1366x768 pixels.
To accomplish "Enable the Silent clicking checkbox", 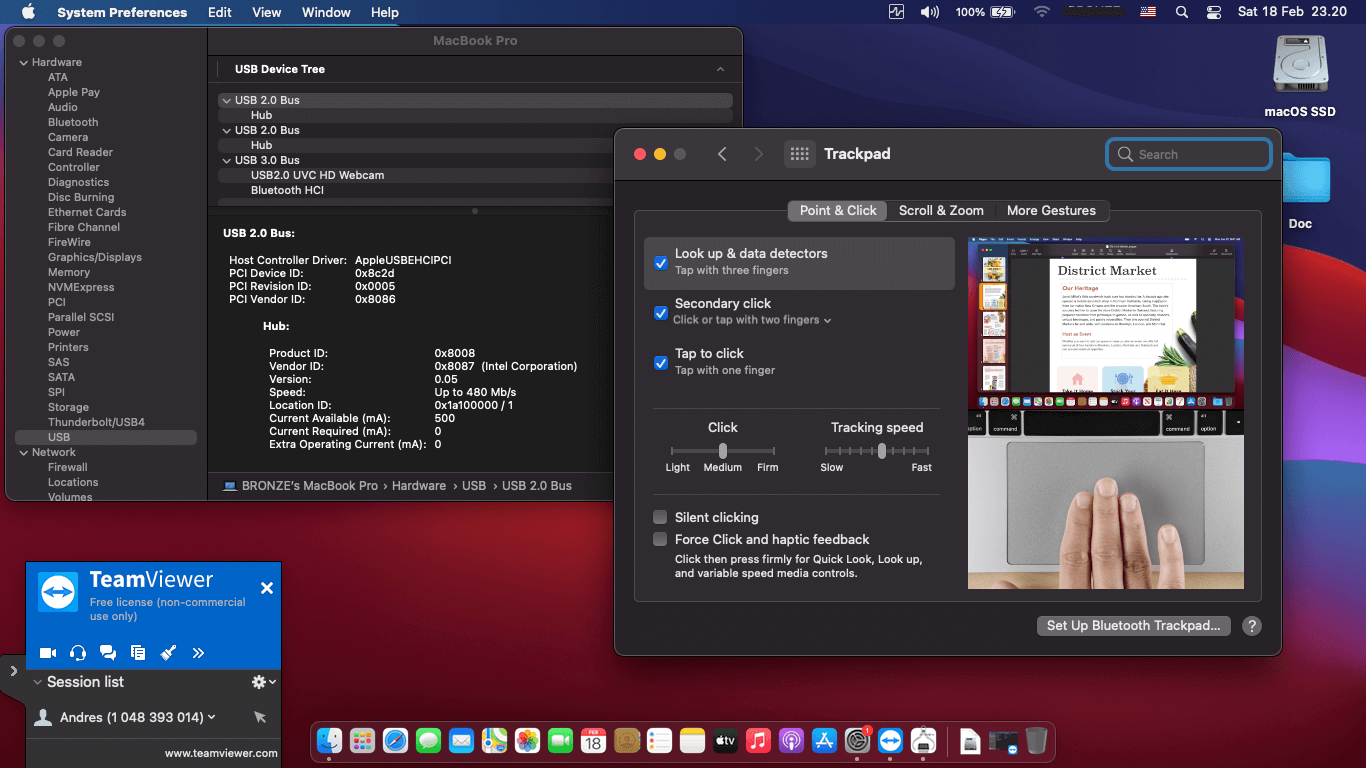I will point(660,517).
